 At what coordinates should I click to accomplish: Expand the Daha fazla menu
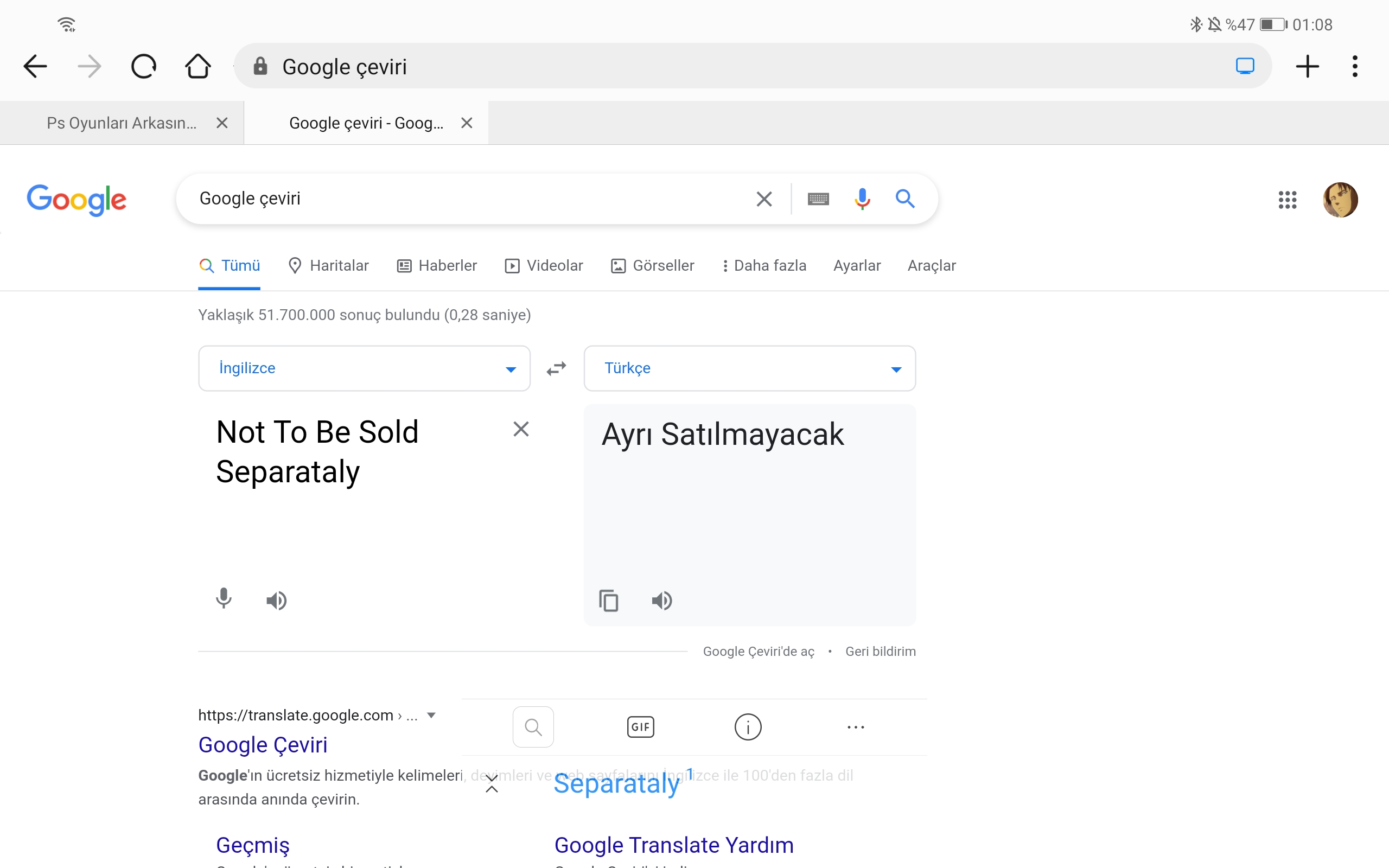764,266
